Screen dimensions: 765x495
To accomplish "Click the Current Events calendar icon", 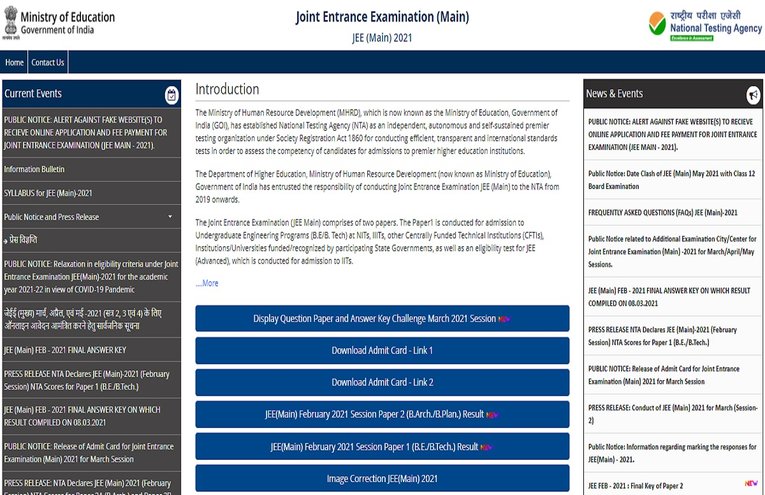I will point(171,95).
